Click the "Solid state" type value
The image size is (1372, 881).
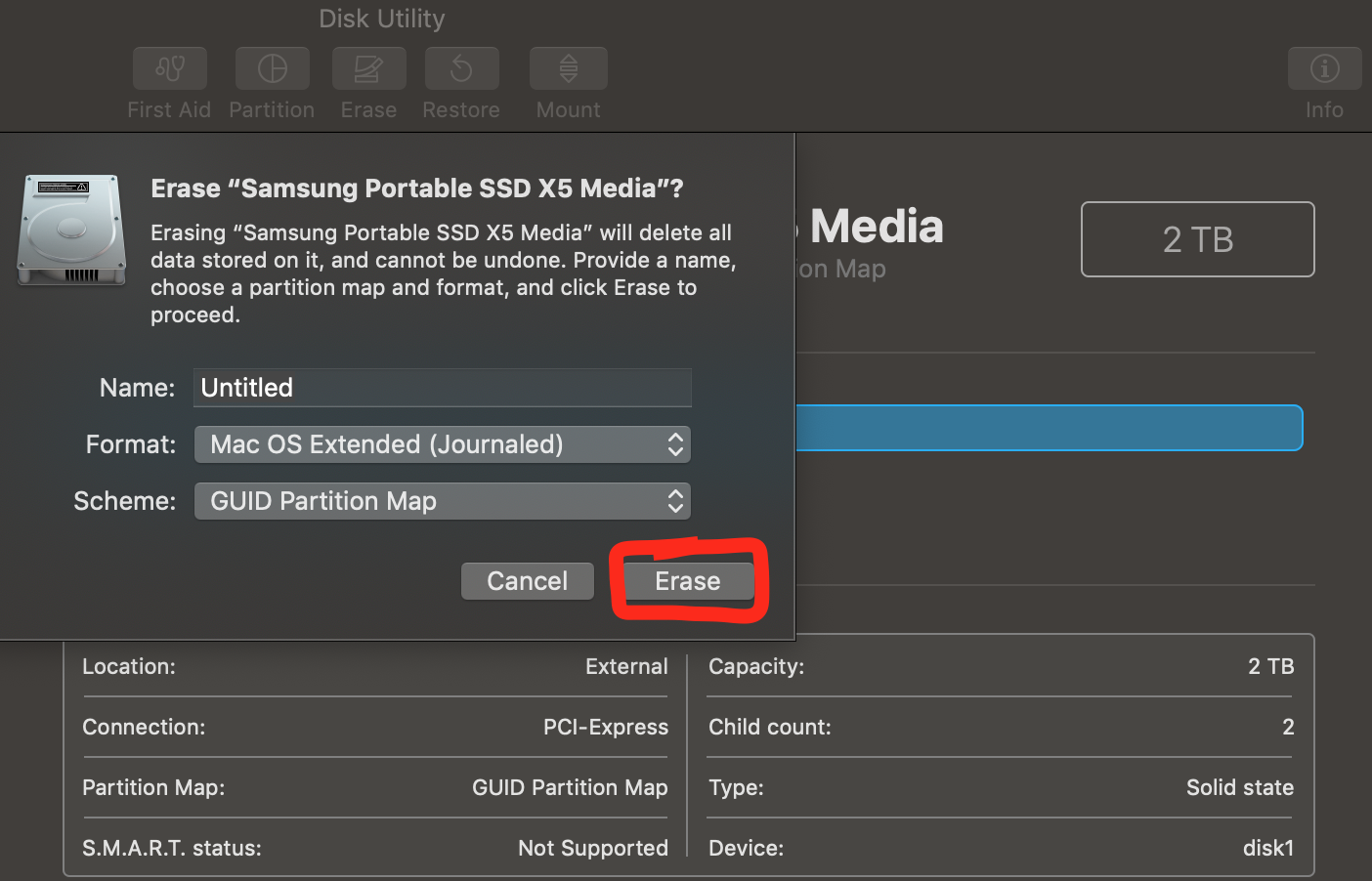tap(1240, 787)
